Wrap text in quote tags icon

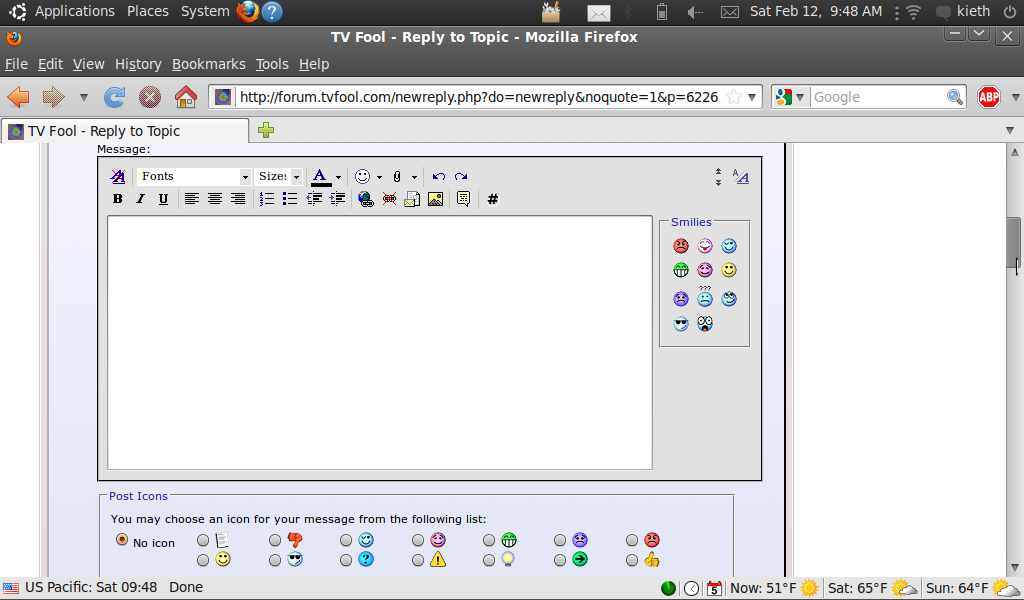(463, 199)
